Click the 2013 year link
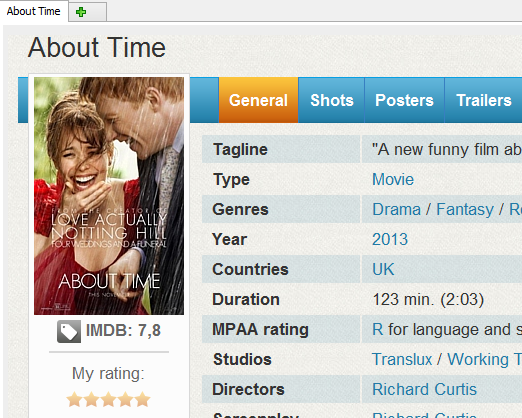 pos(390,239)
